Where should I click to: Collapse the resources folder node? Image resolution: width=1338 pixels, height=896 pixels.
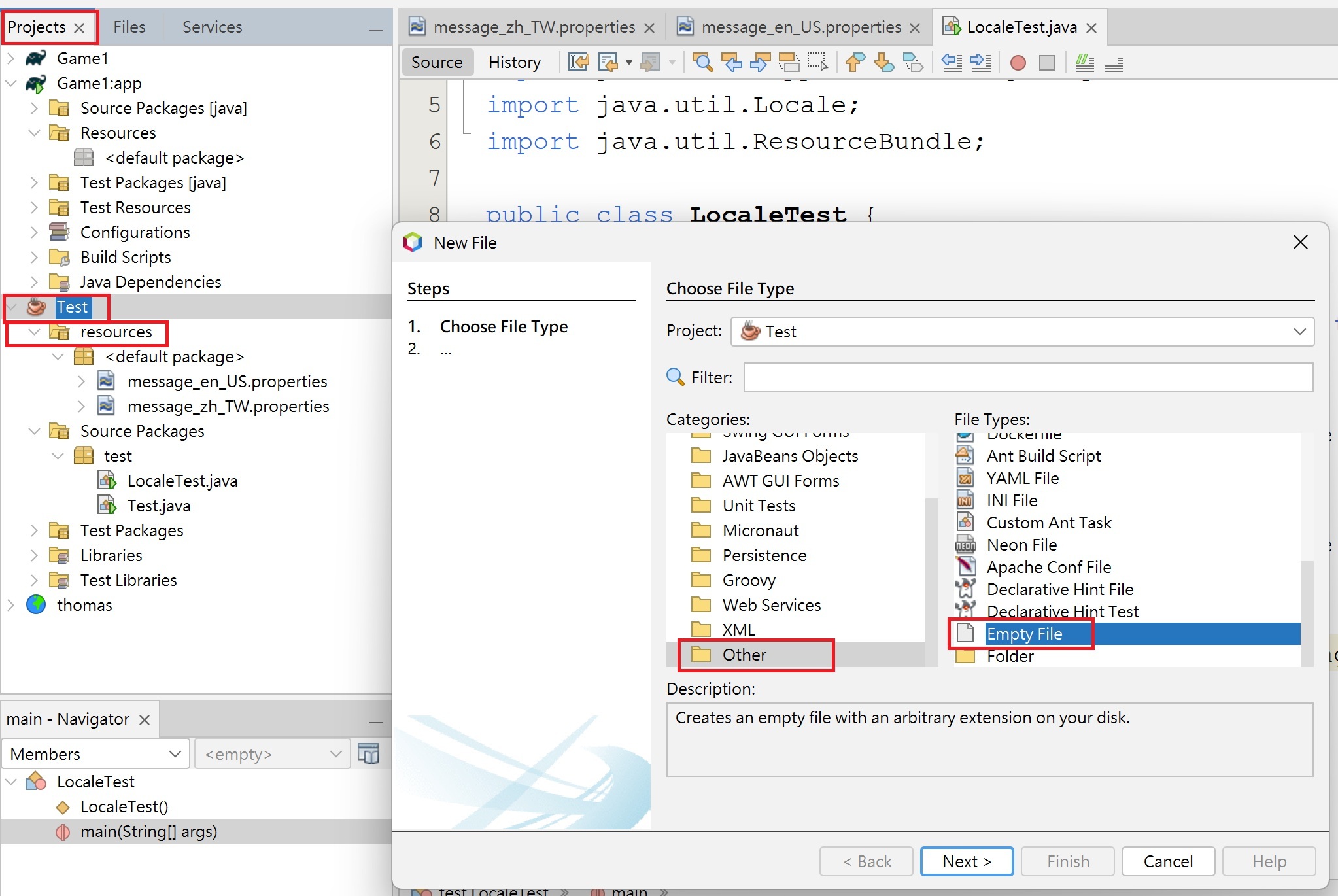35,332
